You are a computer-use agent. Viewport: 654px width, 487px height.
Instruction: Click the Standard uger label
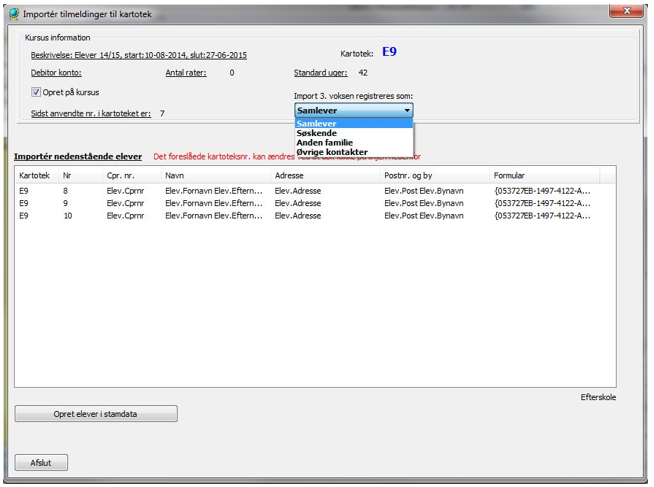pyautogui.click(x=320, y=73)
